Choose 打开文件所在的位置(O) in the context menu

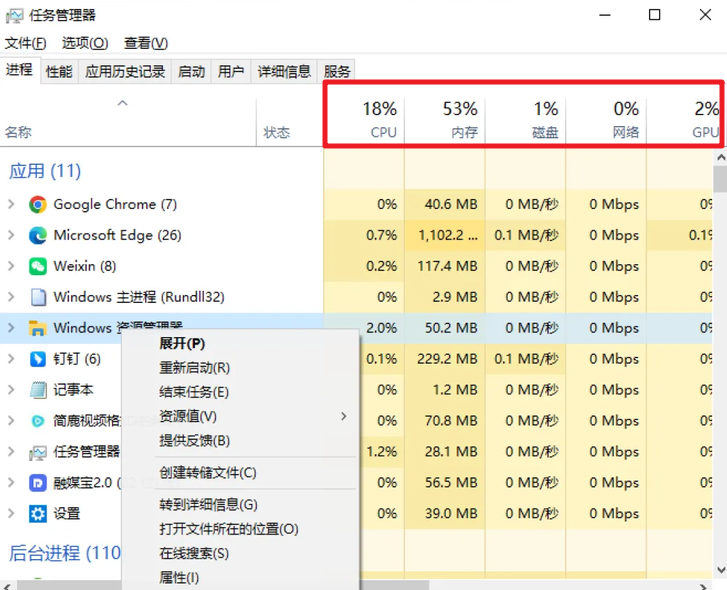pos(241,529)
